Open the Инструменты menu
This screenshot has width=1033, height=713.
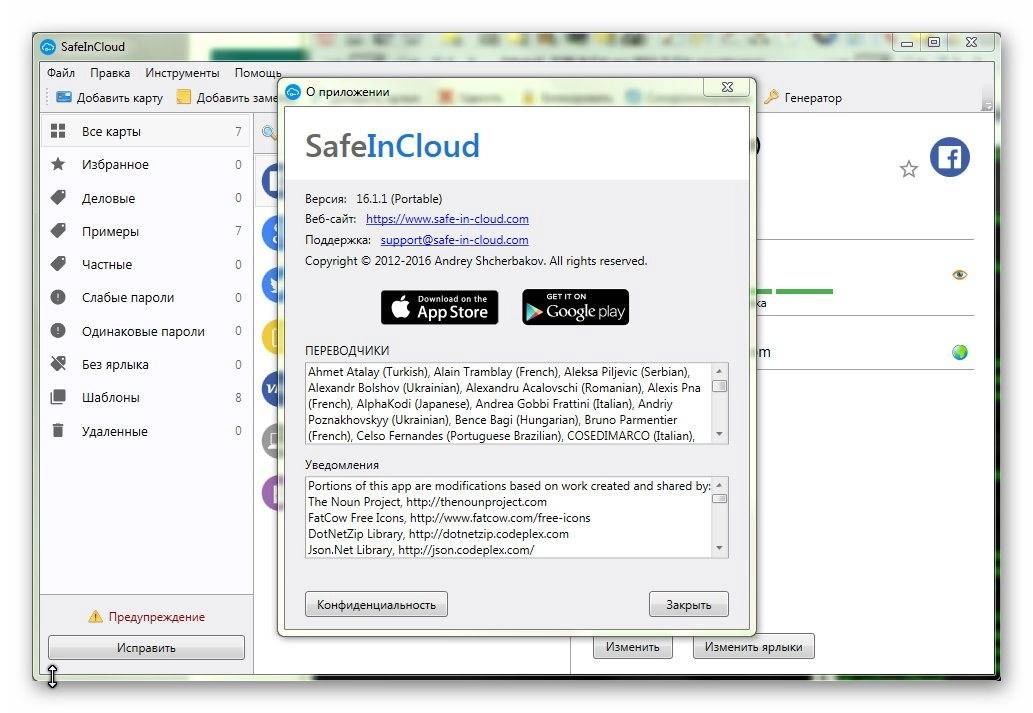[182, 72]
